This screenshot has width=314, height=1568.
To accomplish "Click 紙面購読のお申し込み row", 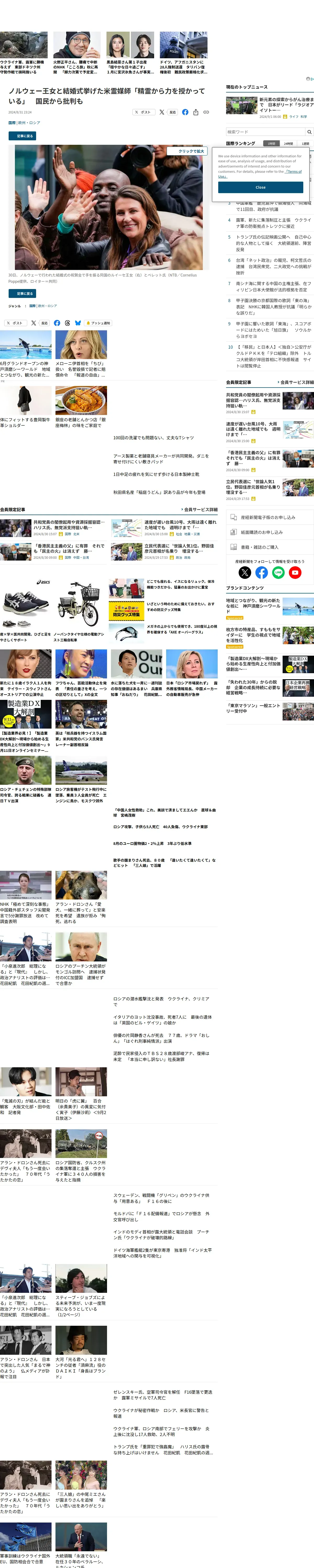I will coord(270,532).
